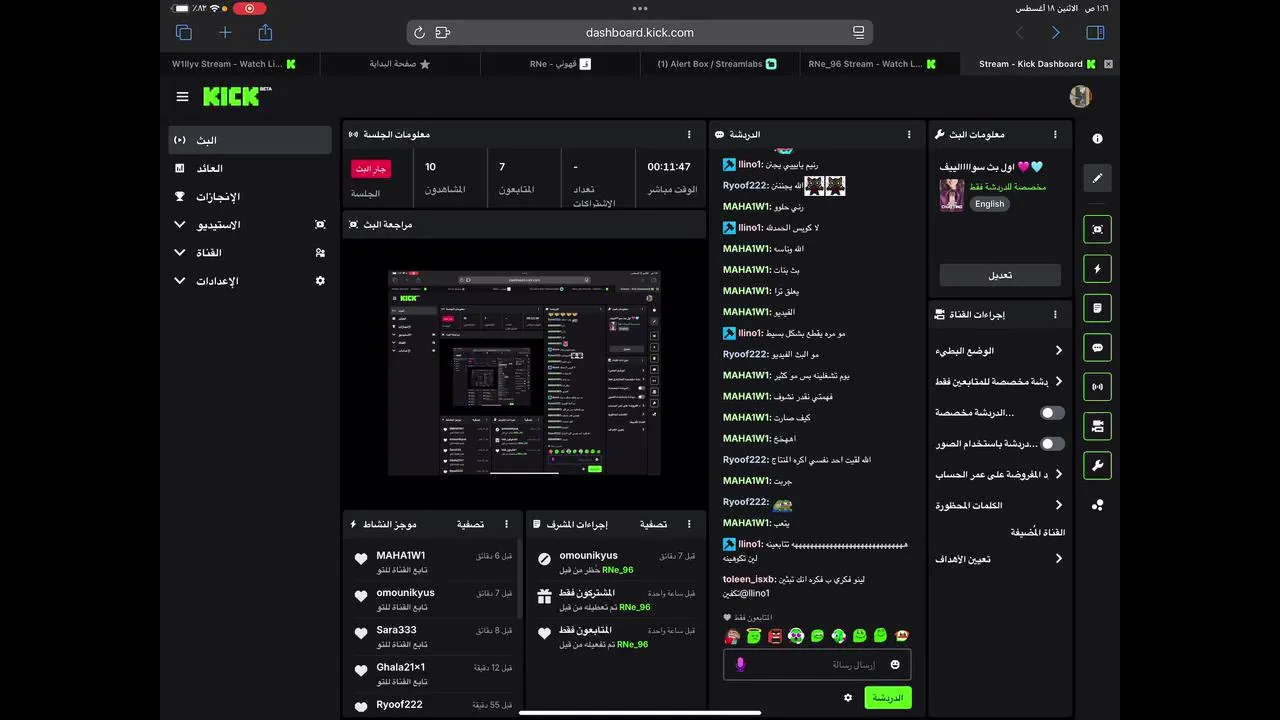Viewport: 1280px width, 720px height.
Task: Open banned words chevron
Action: pyautogui.click(x=1059, y=505)
